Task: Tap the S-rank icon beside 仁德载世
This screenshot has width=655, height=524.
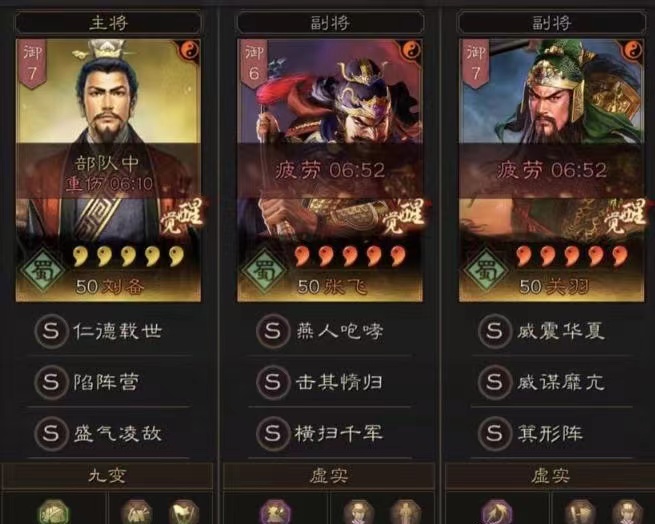Action: click(x=51, y=331)
